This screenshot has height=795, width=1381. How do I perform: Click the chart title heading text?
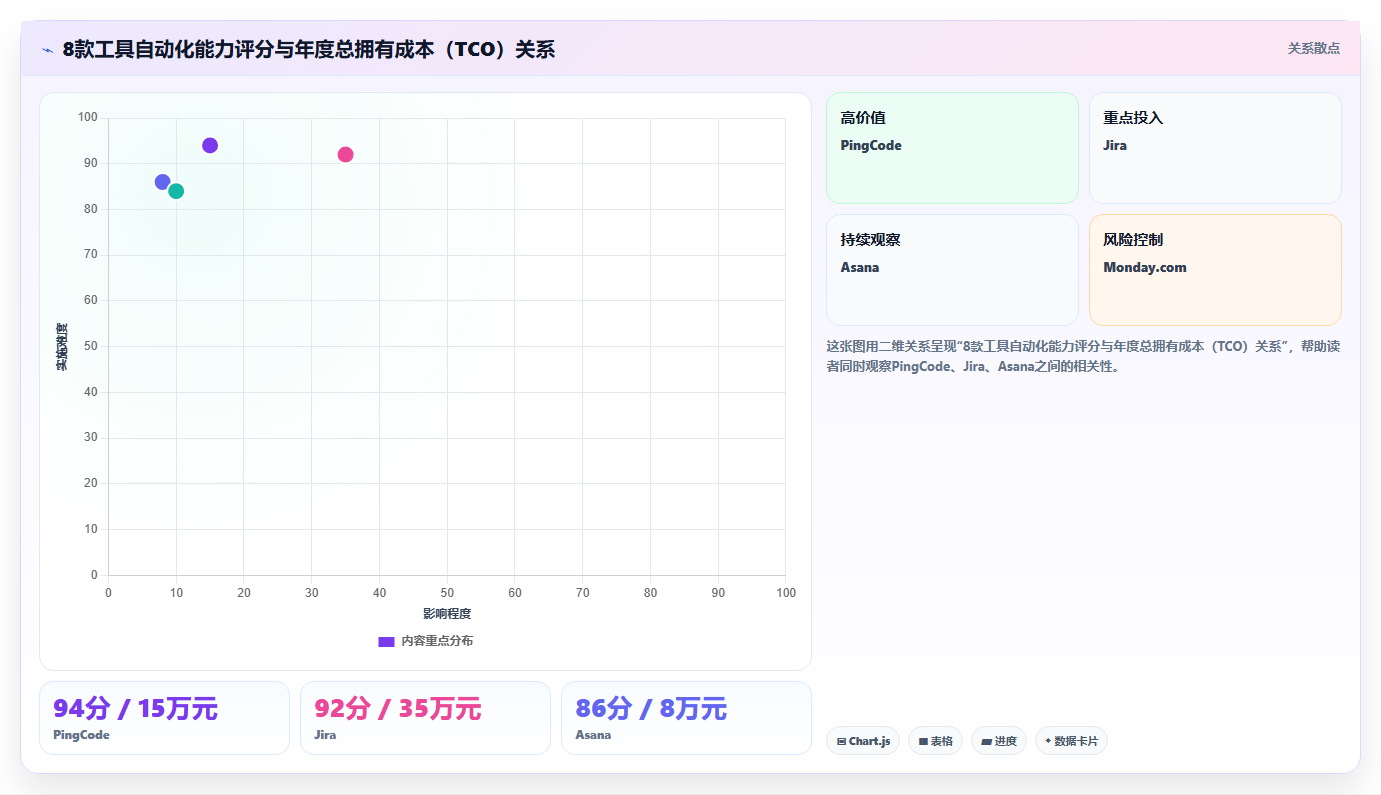tap(308, 49)
